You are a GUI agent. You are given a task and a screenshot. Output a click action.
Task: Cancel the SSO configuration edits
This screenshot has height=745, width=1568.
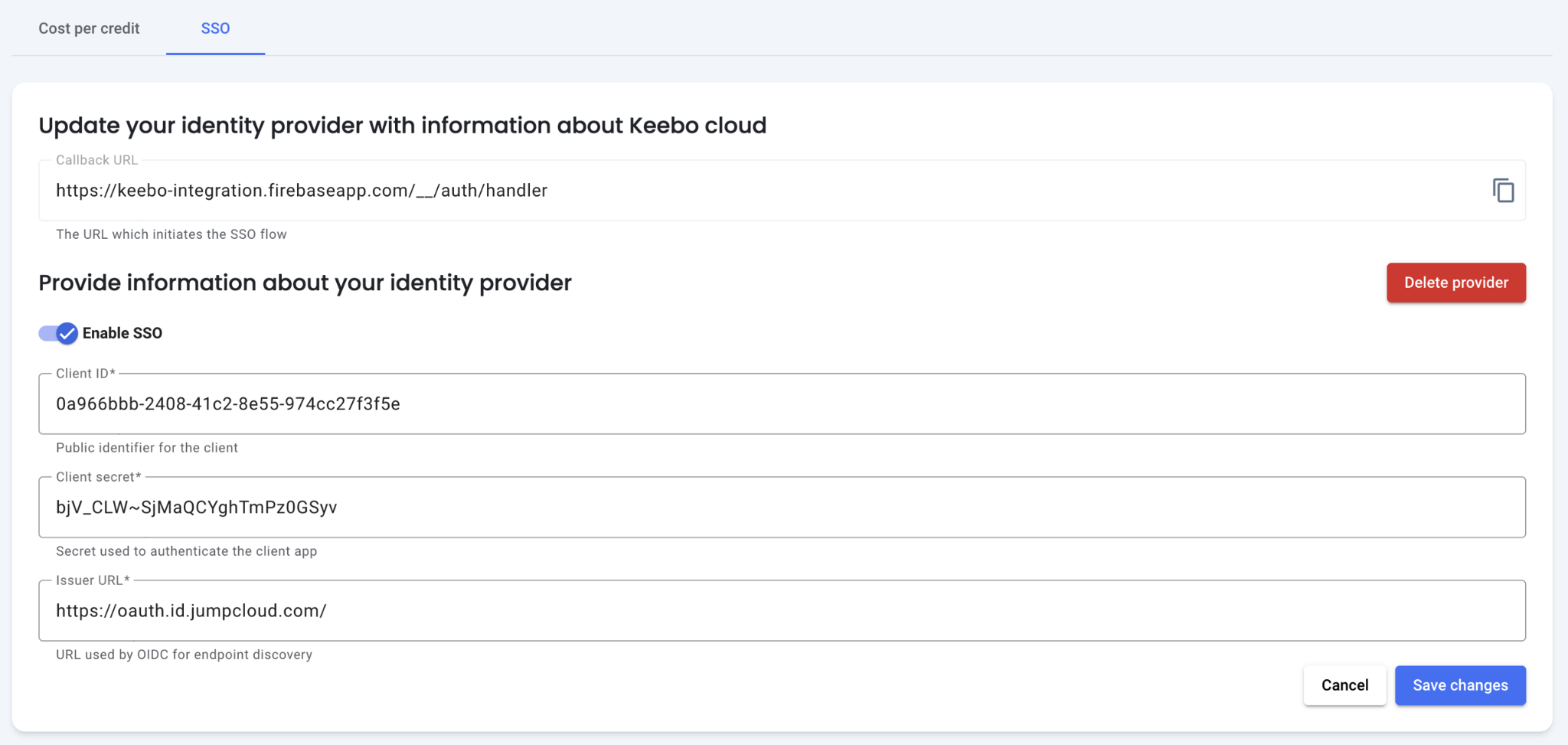coord(1344,685)
